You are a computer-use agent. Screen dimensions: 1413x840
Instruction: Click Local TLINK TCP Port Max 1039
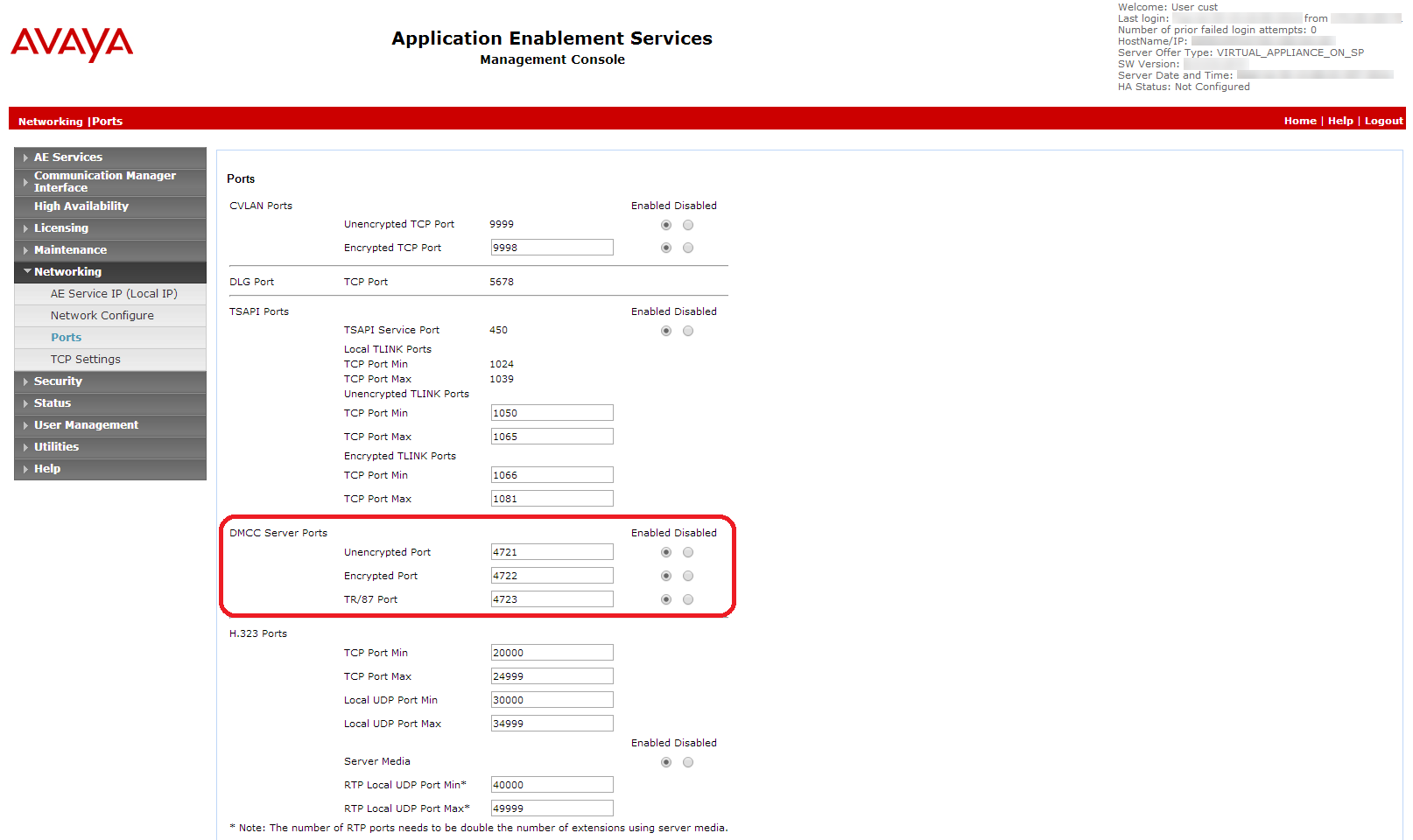coord(502,379)
